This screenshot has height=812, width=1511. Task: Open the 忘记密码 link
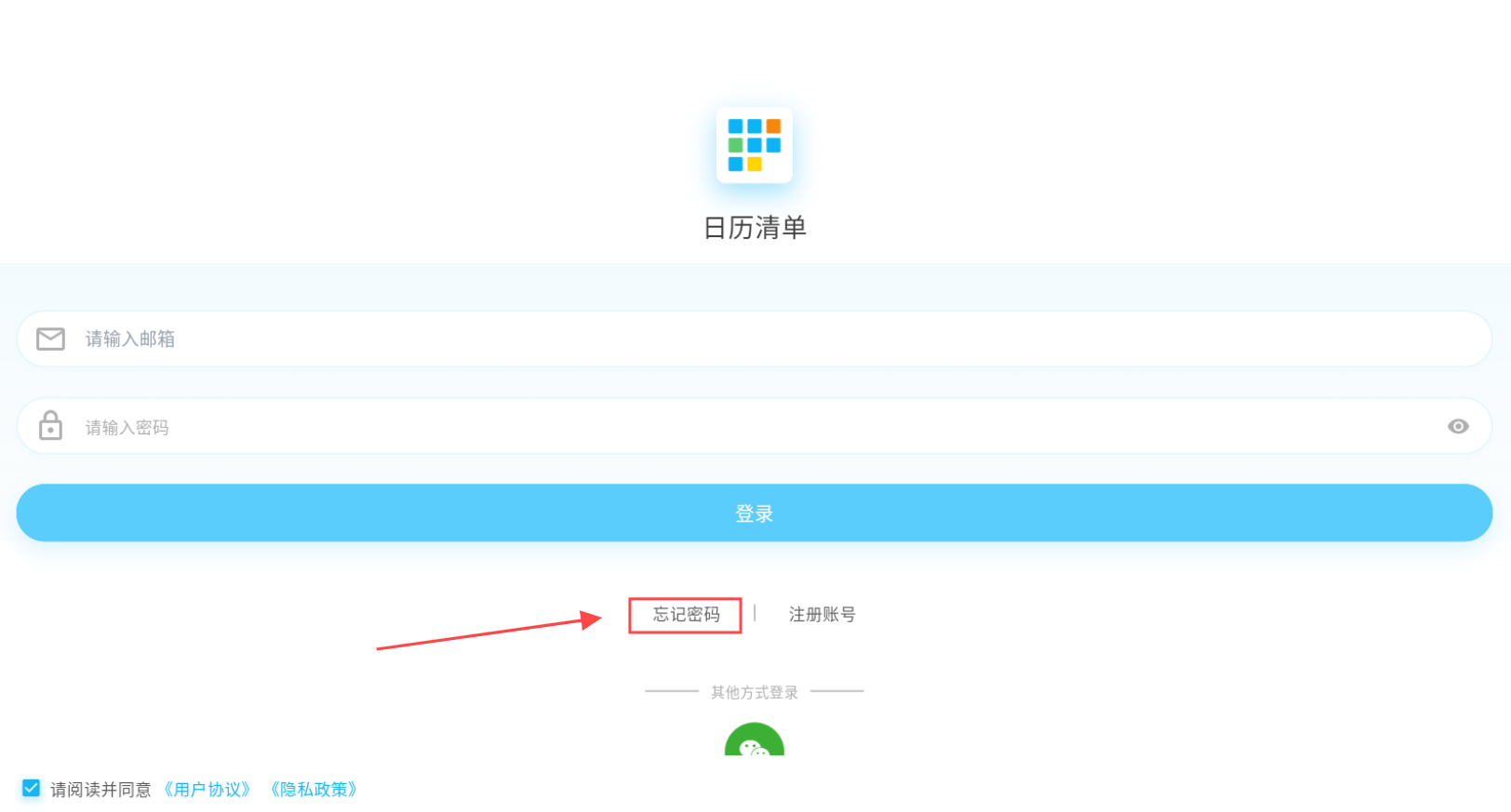pos(686,615)
